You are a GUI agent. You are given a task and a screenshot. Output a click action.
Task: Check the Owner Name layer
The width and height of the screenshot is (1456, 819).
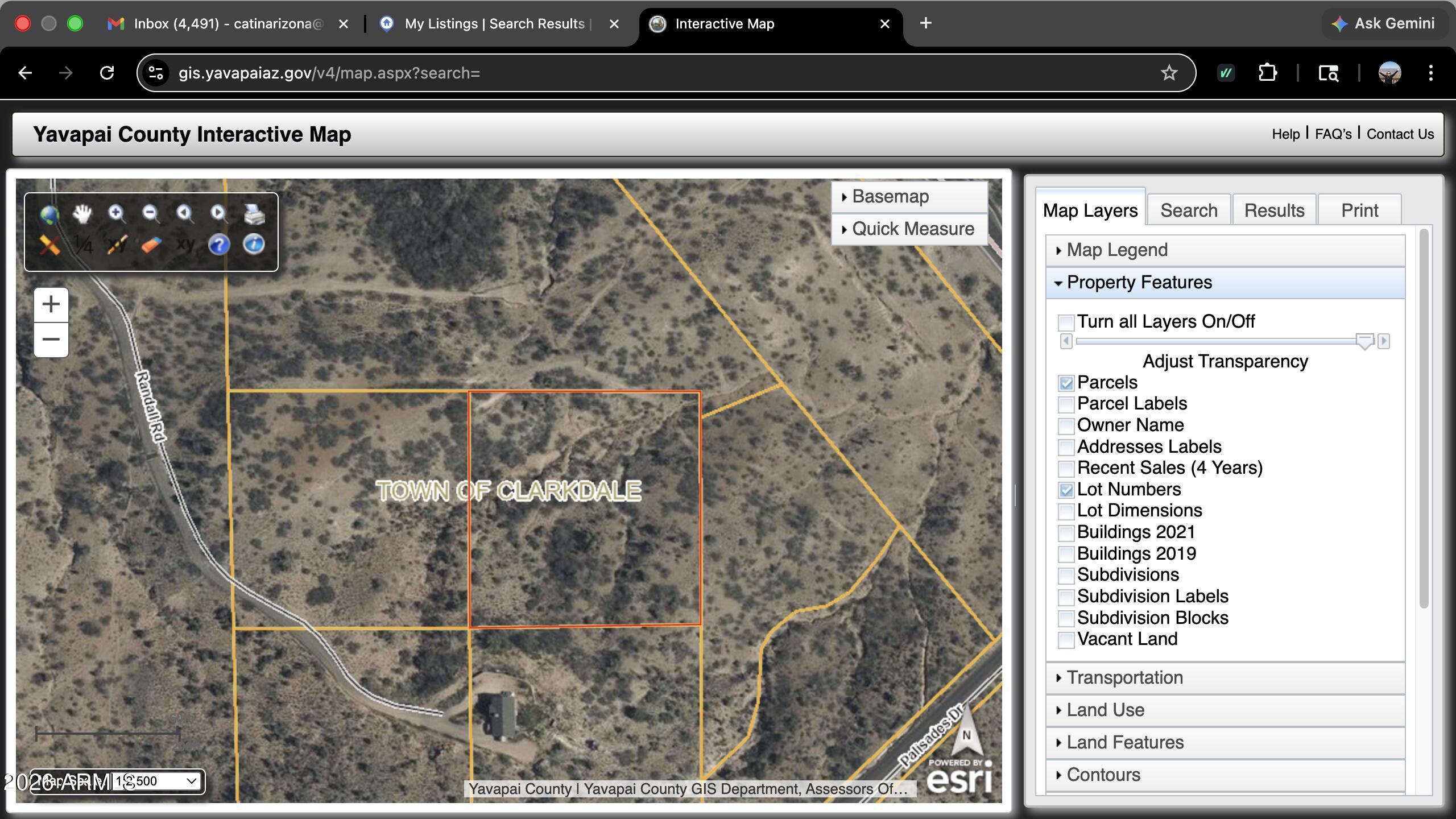1065,426
